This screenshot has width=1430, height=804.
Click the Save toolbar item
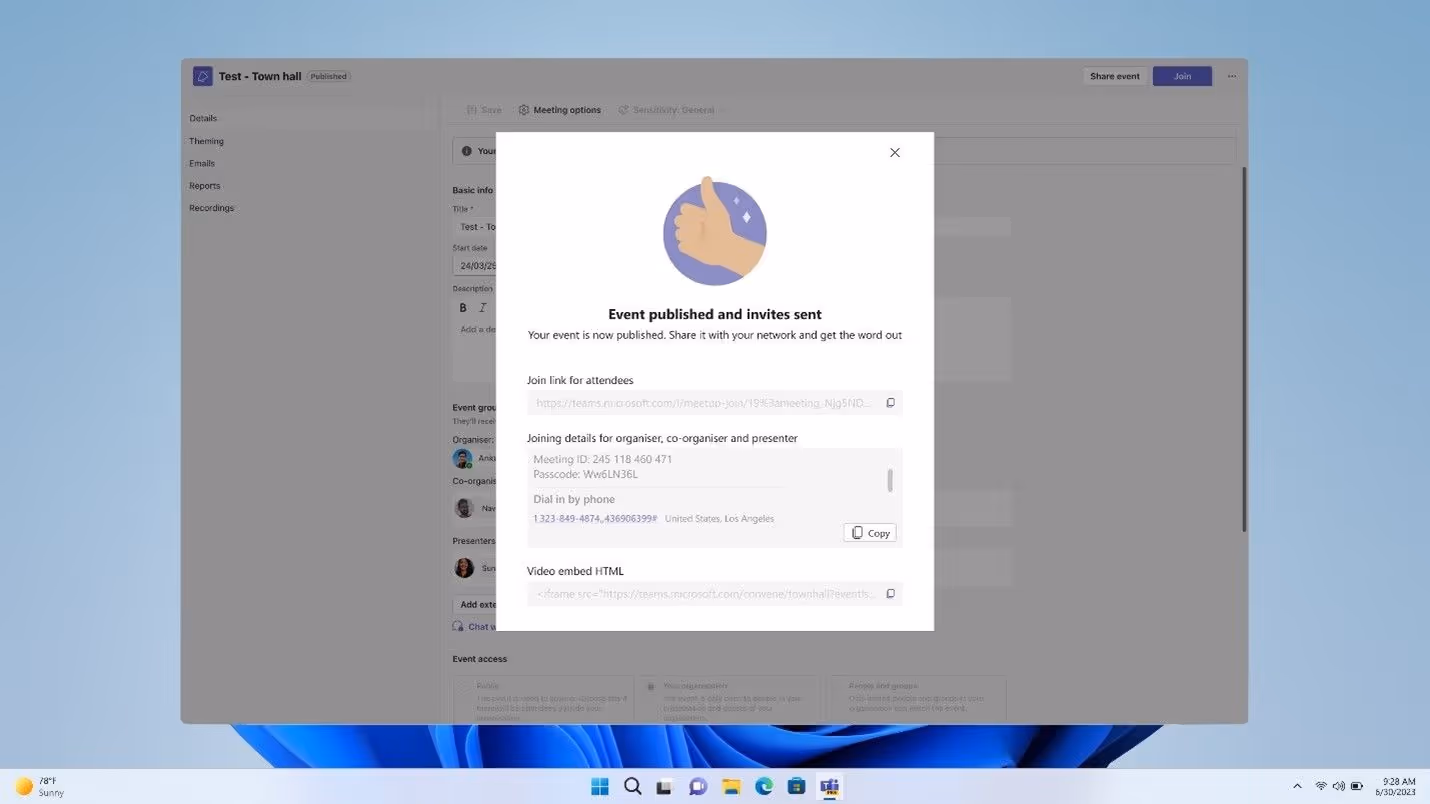coord(484,110)
